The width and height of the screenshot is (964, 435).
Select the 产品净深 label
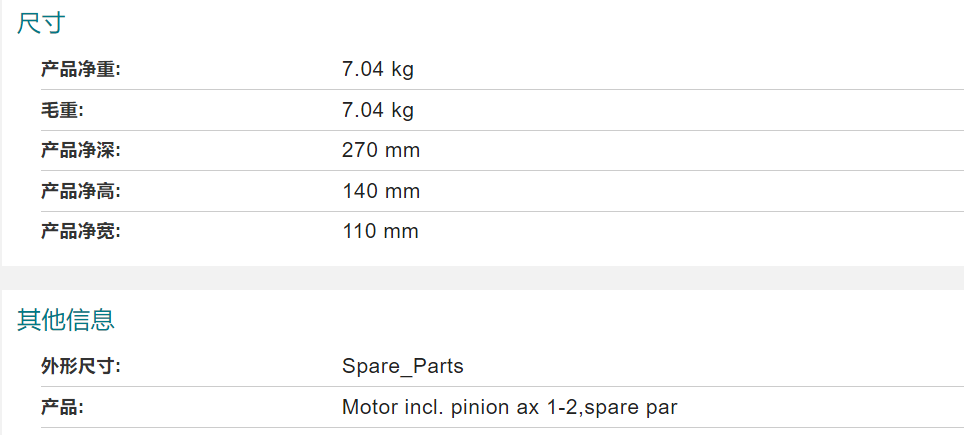pos(81,151)
